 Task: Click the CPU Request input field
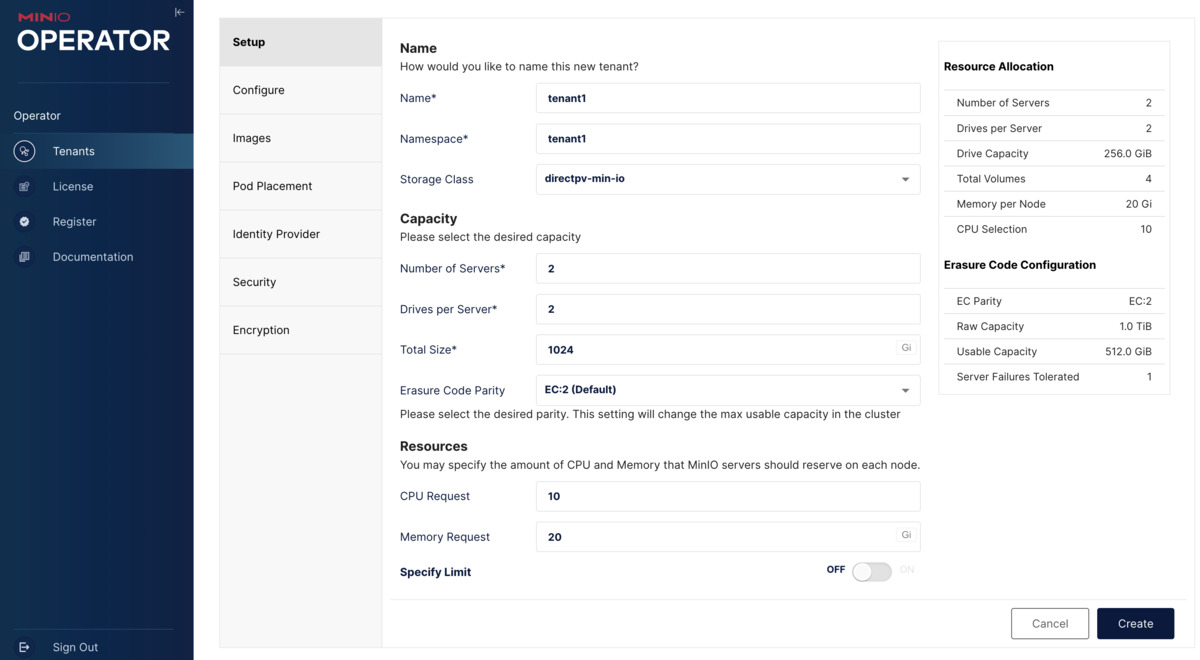point(728,496)
